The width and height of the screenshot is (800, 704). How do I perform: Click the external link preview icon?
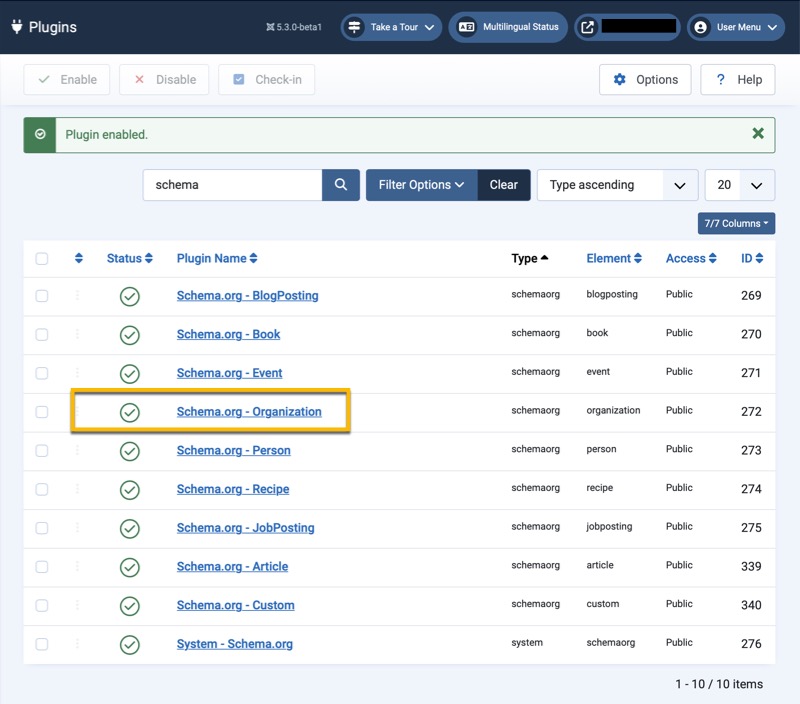click(587, 27)
